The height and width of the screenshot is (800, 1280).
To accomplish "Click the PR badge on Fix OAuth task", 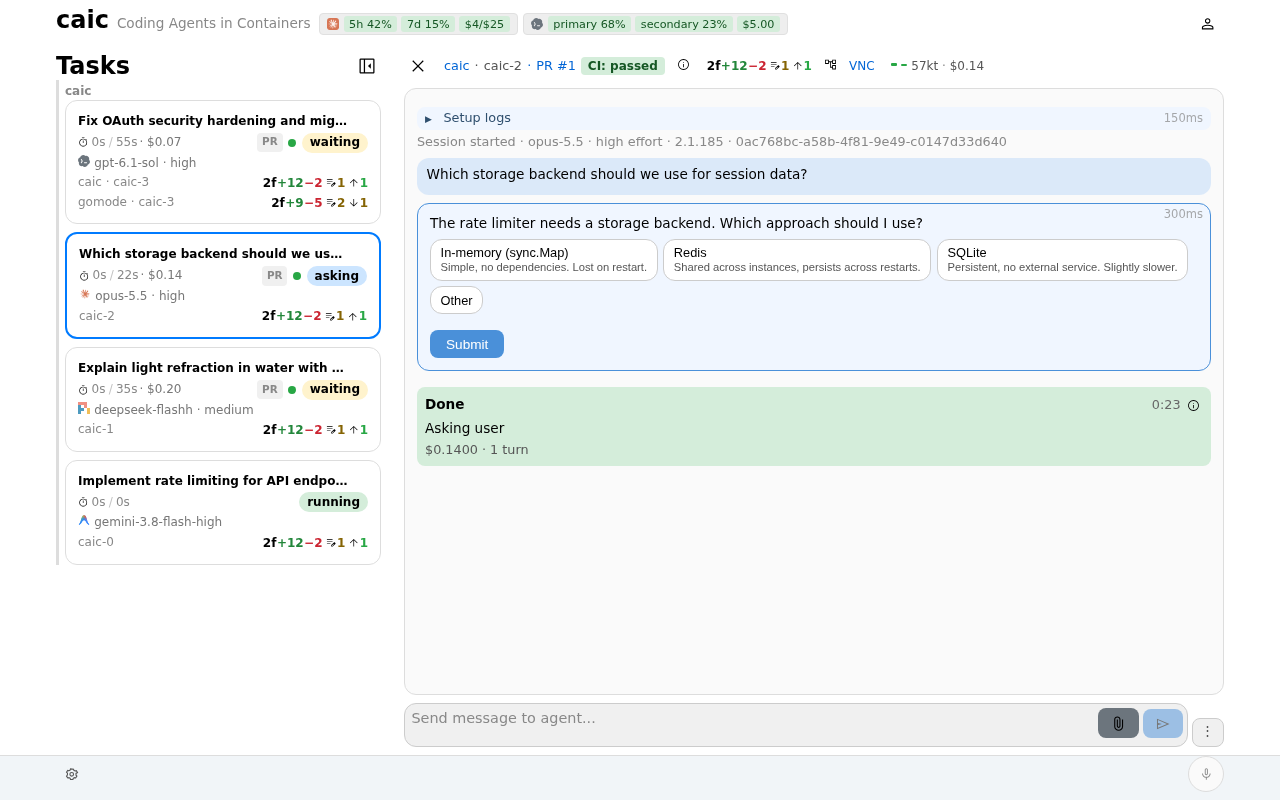I will 270,142.
